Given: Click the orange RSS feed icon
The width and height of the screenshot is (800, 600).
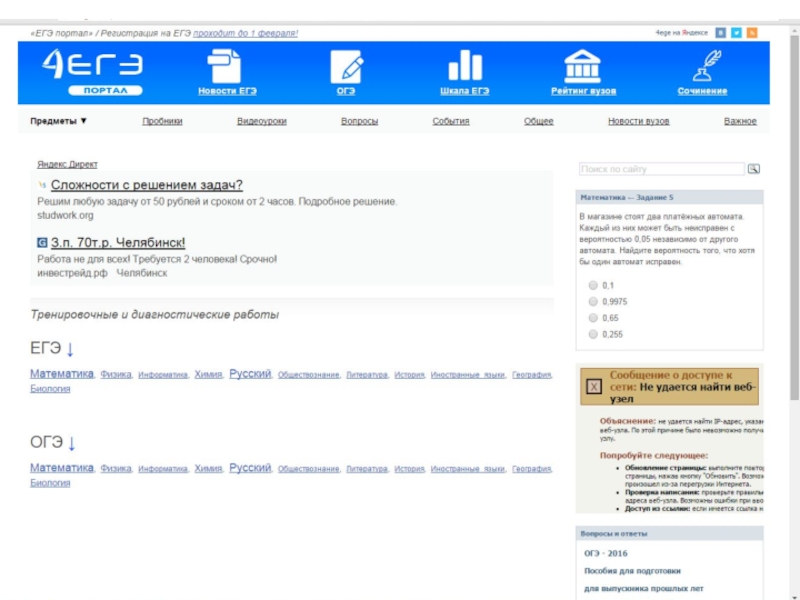Looking at the screenshot, I should coord(752,33).
